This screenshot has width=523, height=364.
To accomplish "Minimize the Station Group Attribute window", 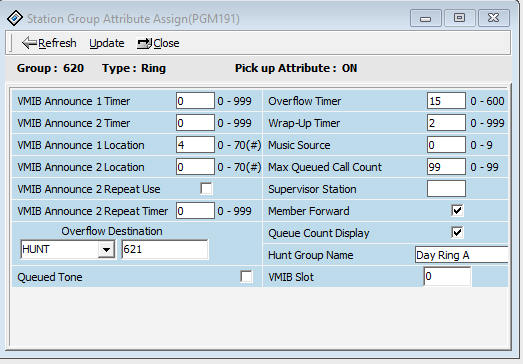I will pyautogui.click(x=426, y=18).
